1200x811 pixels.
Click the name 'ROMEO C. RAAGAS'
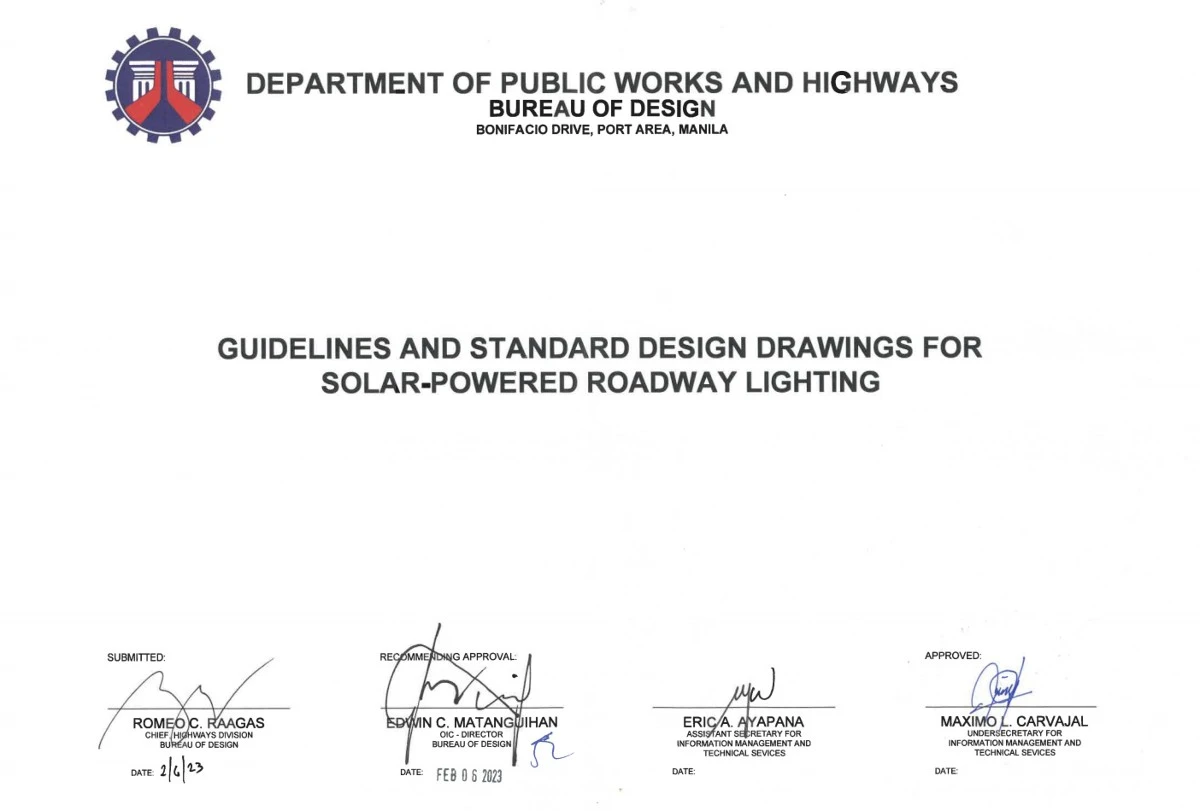198,722
